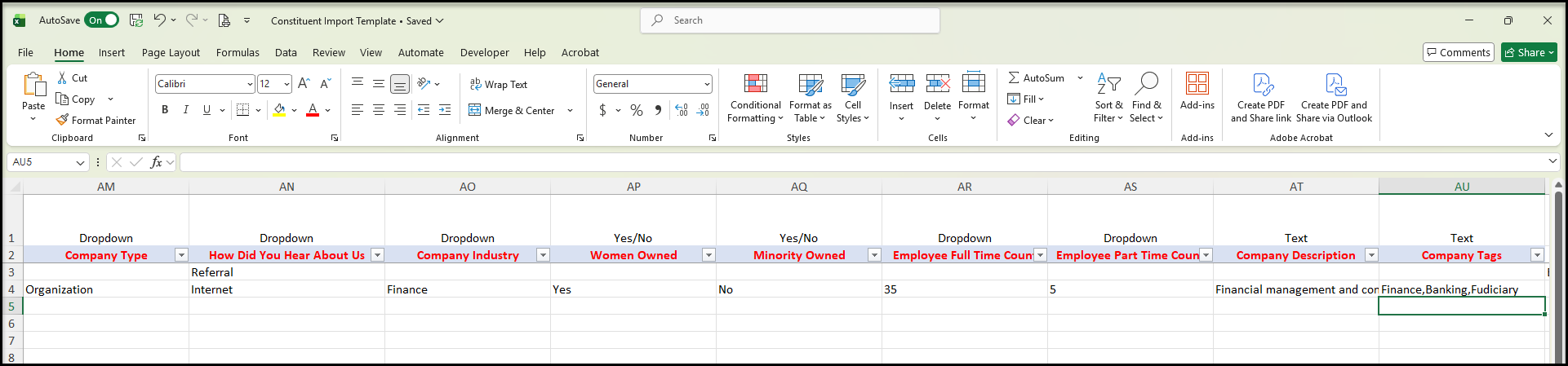Click the Align Left icon

point(358,110)
